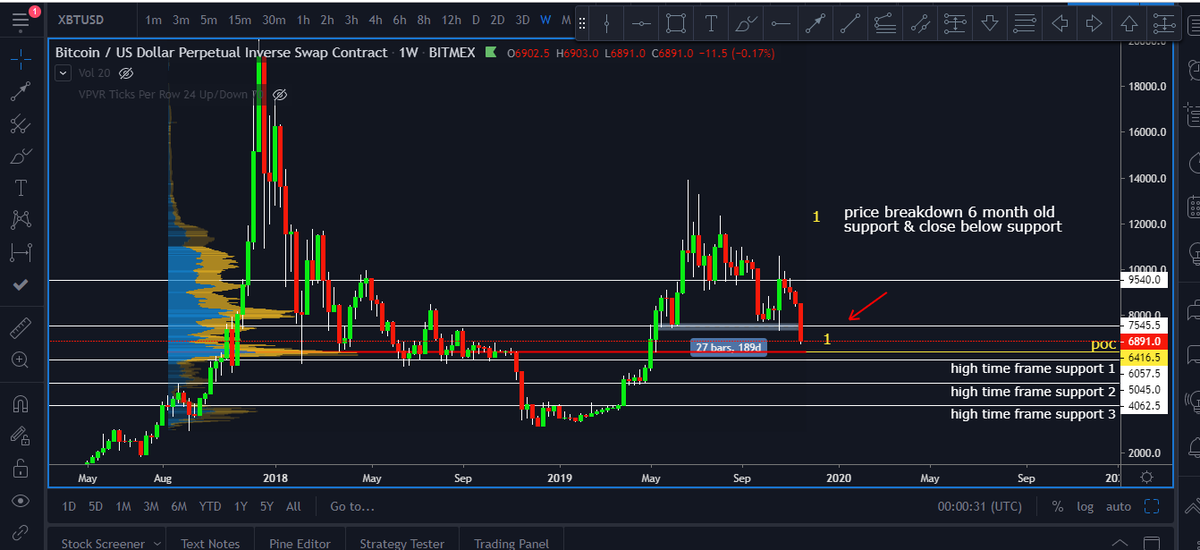Select the zoom in tool
The width and height of the screenshot is (1200, 550).
click(21, 359)
